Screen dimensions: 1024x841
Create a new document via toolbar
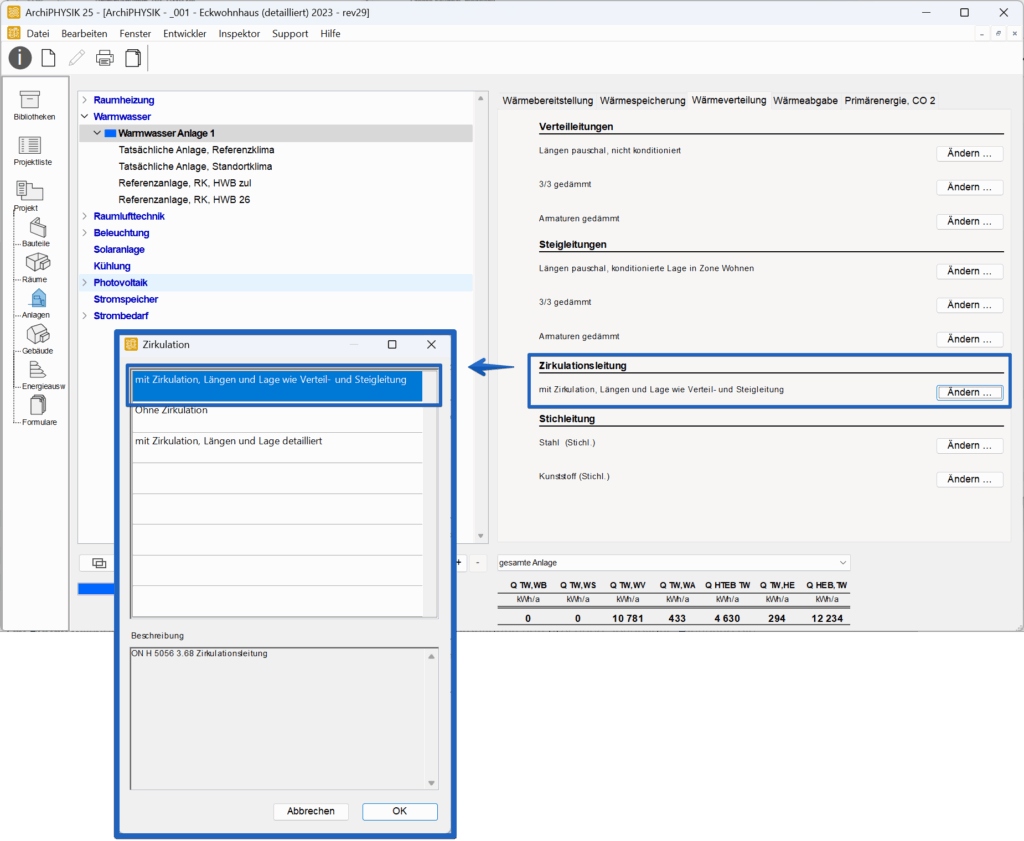coord(48,58)
